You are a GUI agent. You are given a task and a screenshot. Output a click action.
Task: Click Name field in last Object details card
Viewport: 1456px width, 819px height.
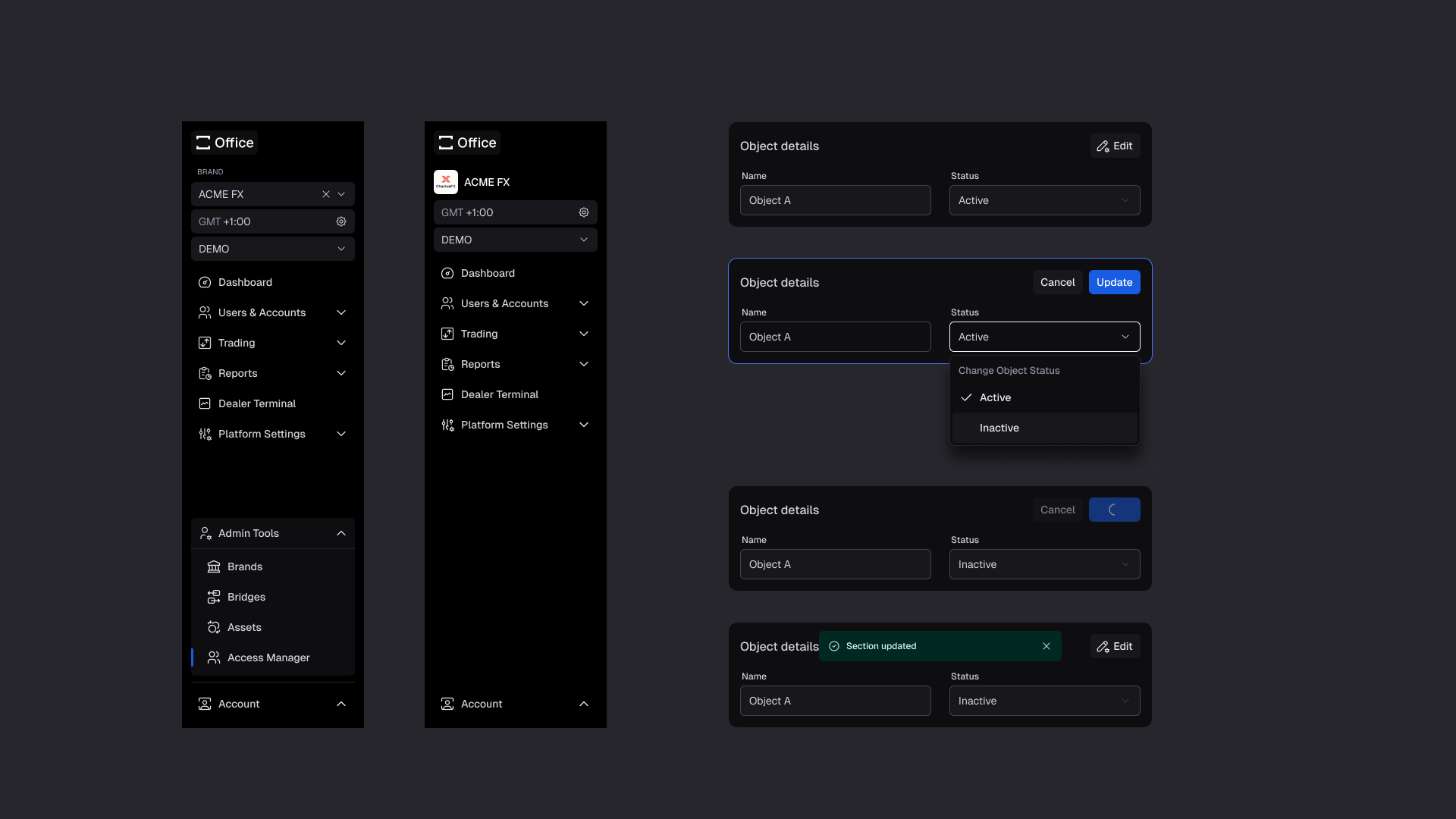tap(836, 701)
